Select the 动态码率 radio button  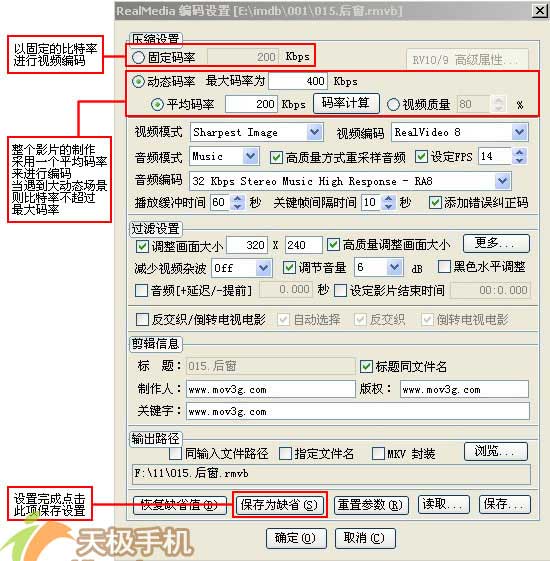138,82
